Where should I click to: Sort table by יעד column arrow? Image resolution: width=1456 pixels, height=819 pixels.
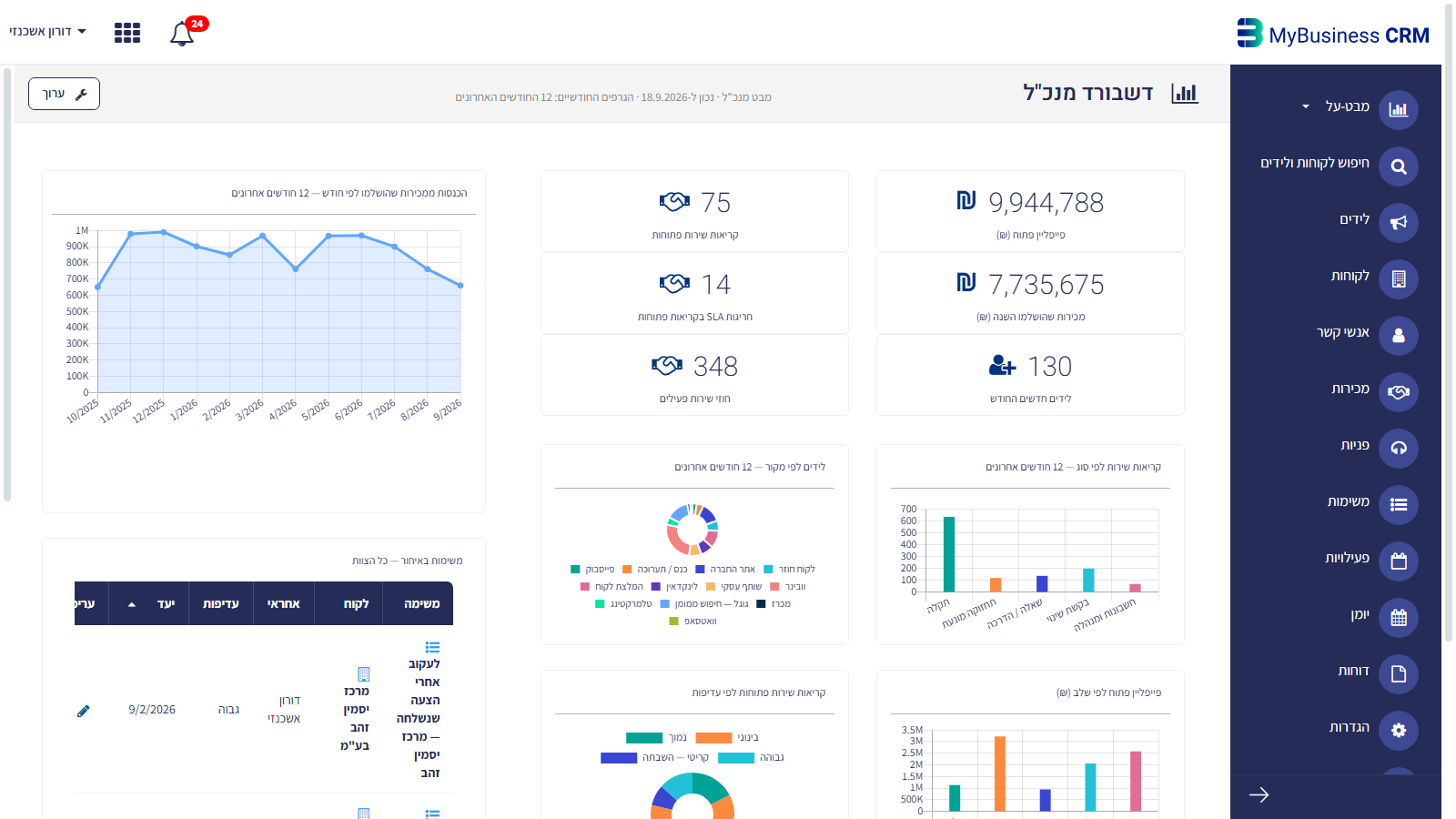(x=132, y=604)
